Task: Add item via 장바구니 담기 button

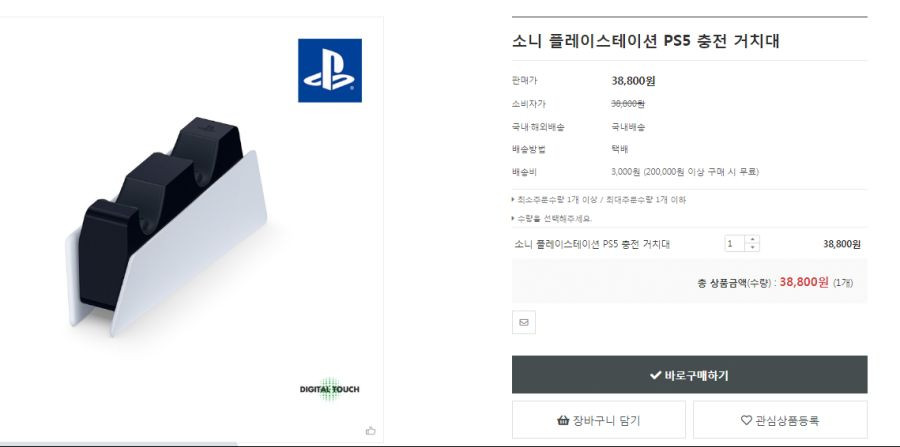Action: click(599, 419)
